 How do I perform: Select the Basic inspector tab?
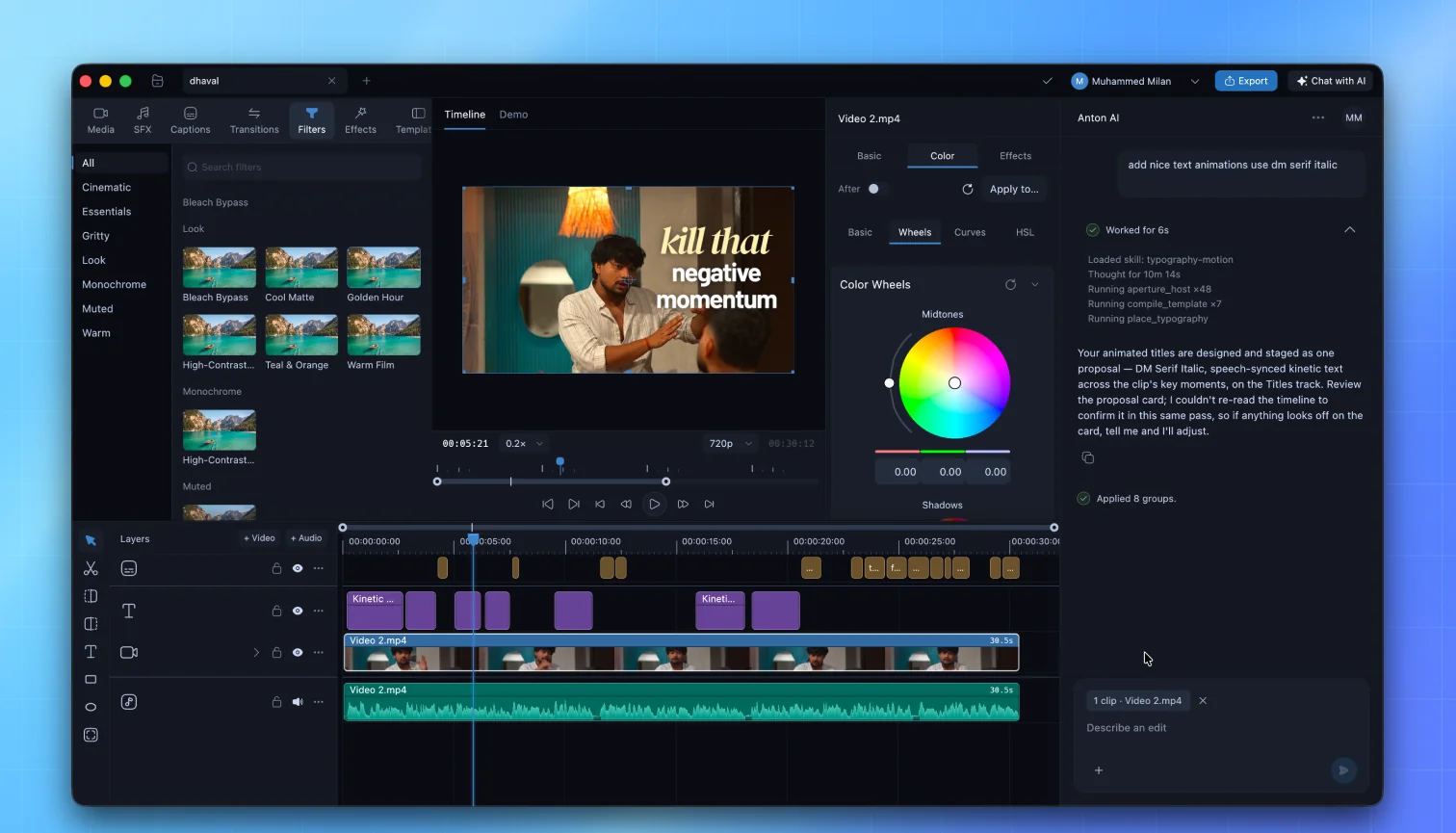tap(870, 156)
